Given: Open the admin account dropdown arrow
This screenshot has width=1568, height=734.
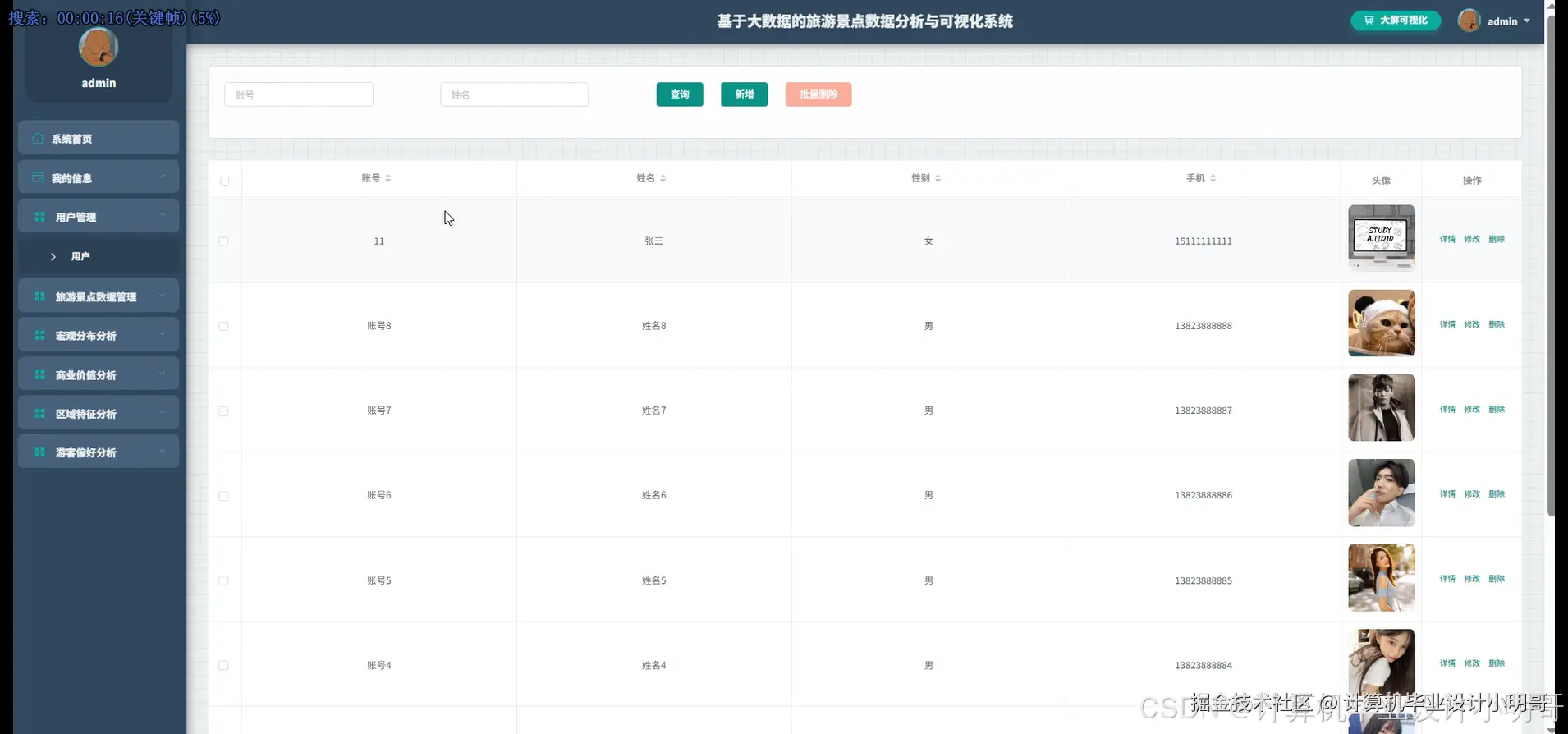Looking at the screenshot, I should coord(1527,21).
